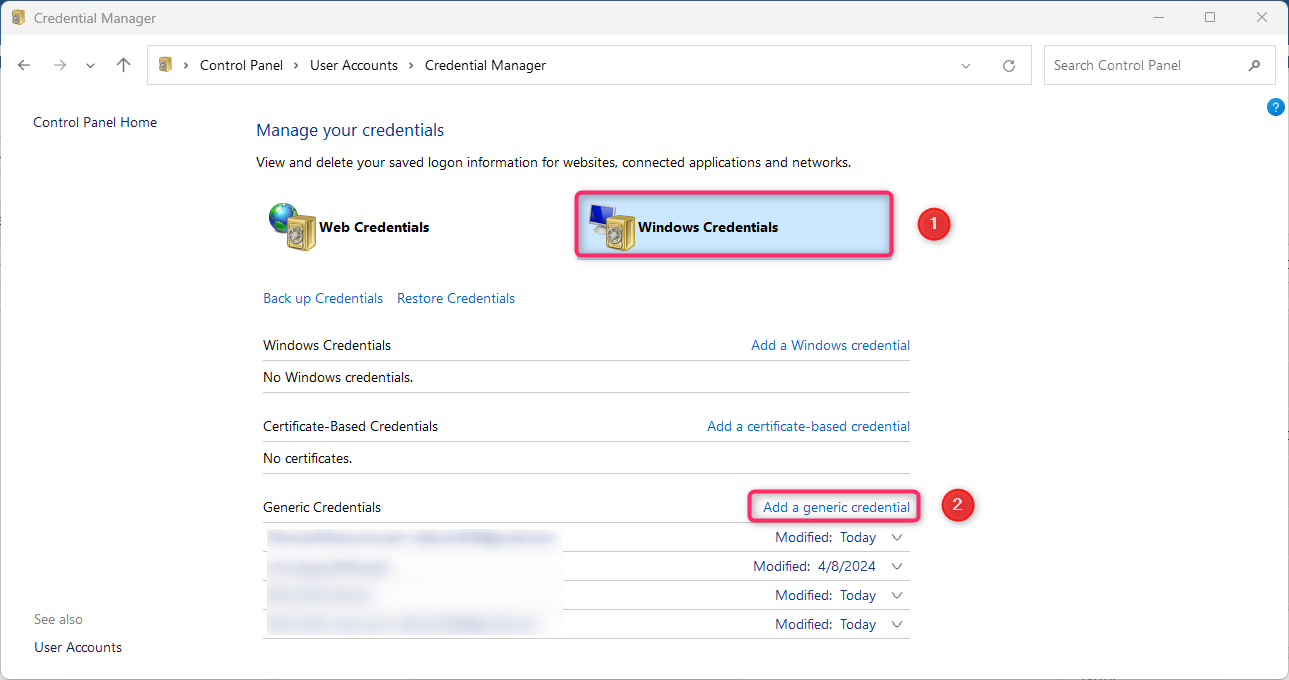
Task: Navigate to Control Panel via breadcrumb
Action: coord(241,65)
